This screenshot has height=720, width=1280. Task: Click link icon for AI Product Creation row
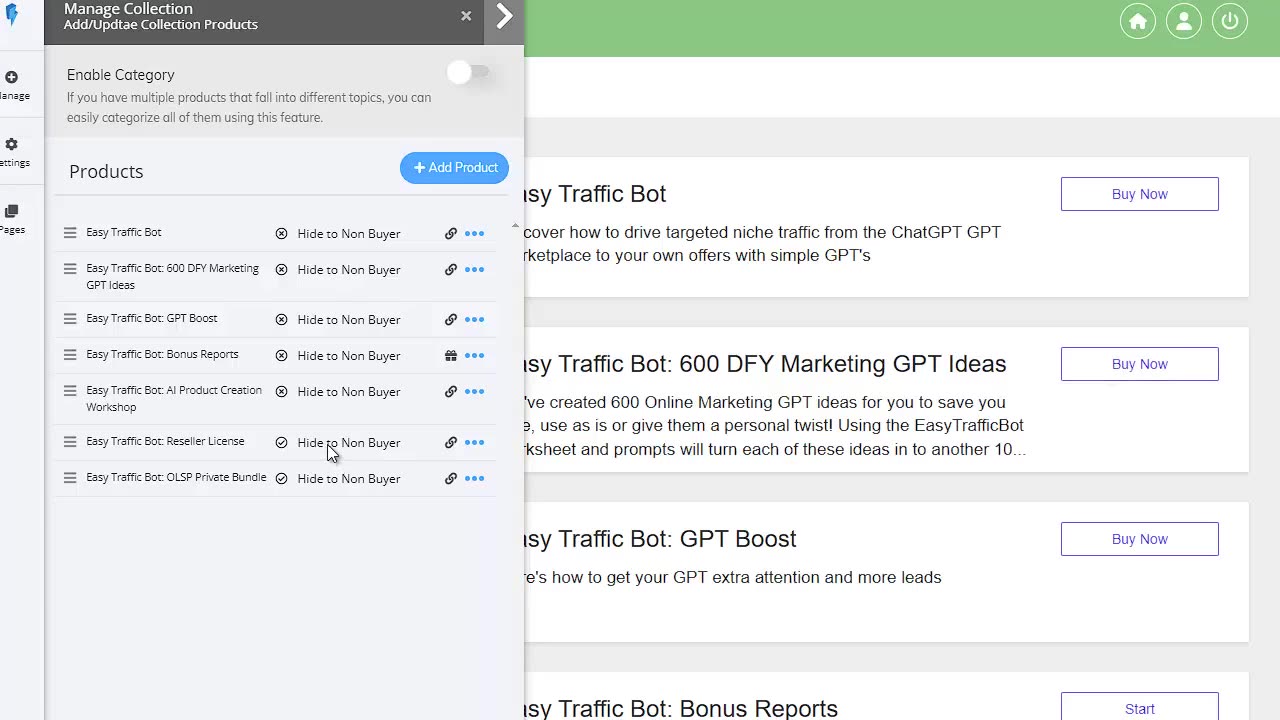(451, 392)
